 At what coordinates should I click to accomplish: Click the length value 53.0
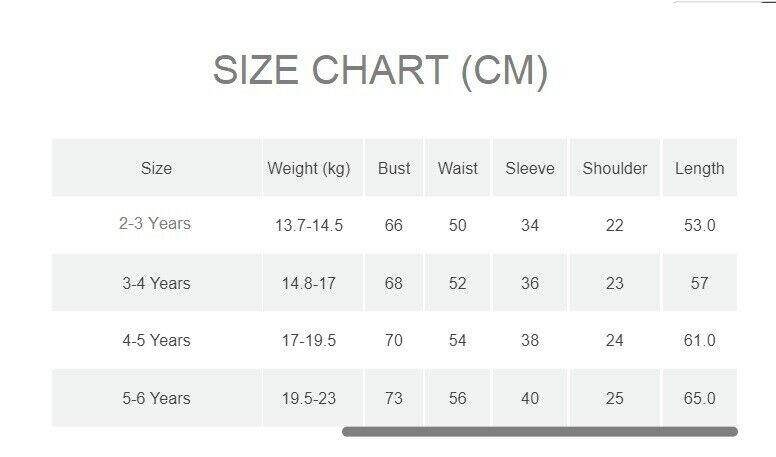[x=700, y=225]
